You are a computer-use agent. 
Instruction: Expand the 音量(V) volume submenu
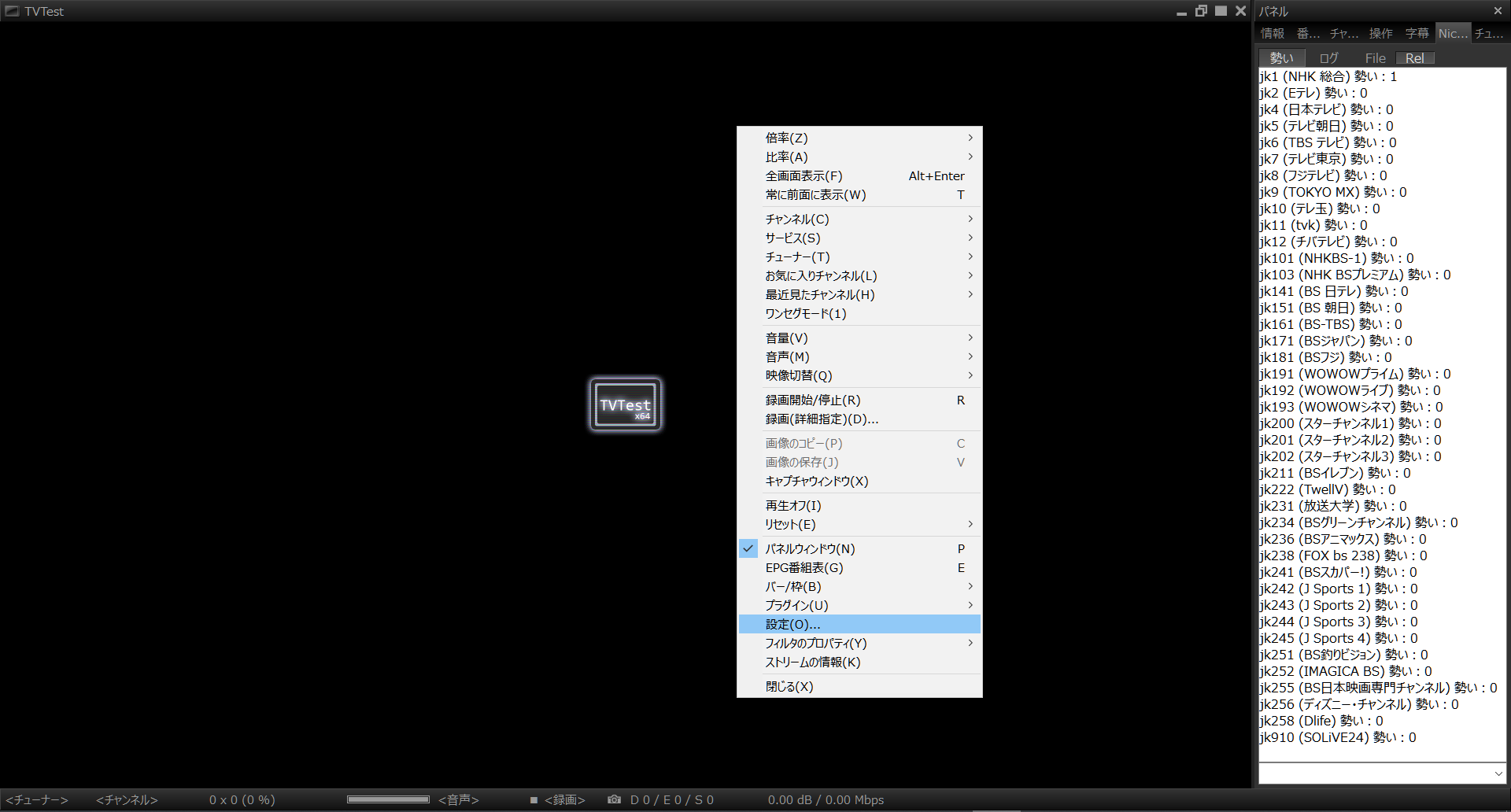pos(859,338)
